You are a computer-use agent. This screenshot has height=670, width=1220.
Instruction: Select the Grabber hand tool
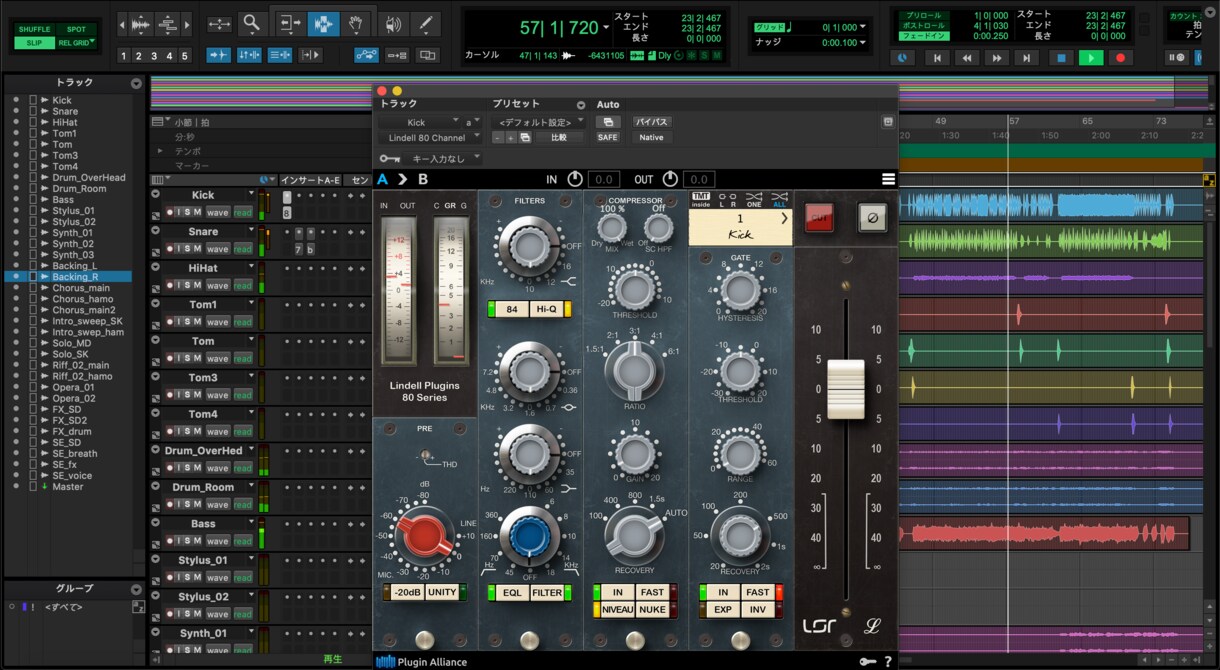point(355,23)
